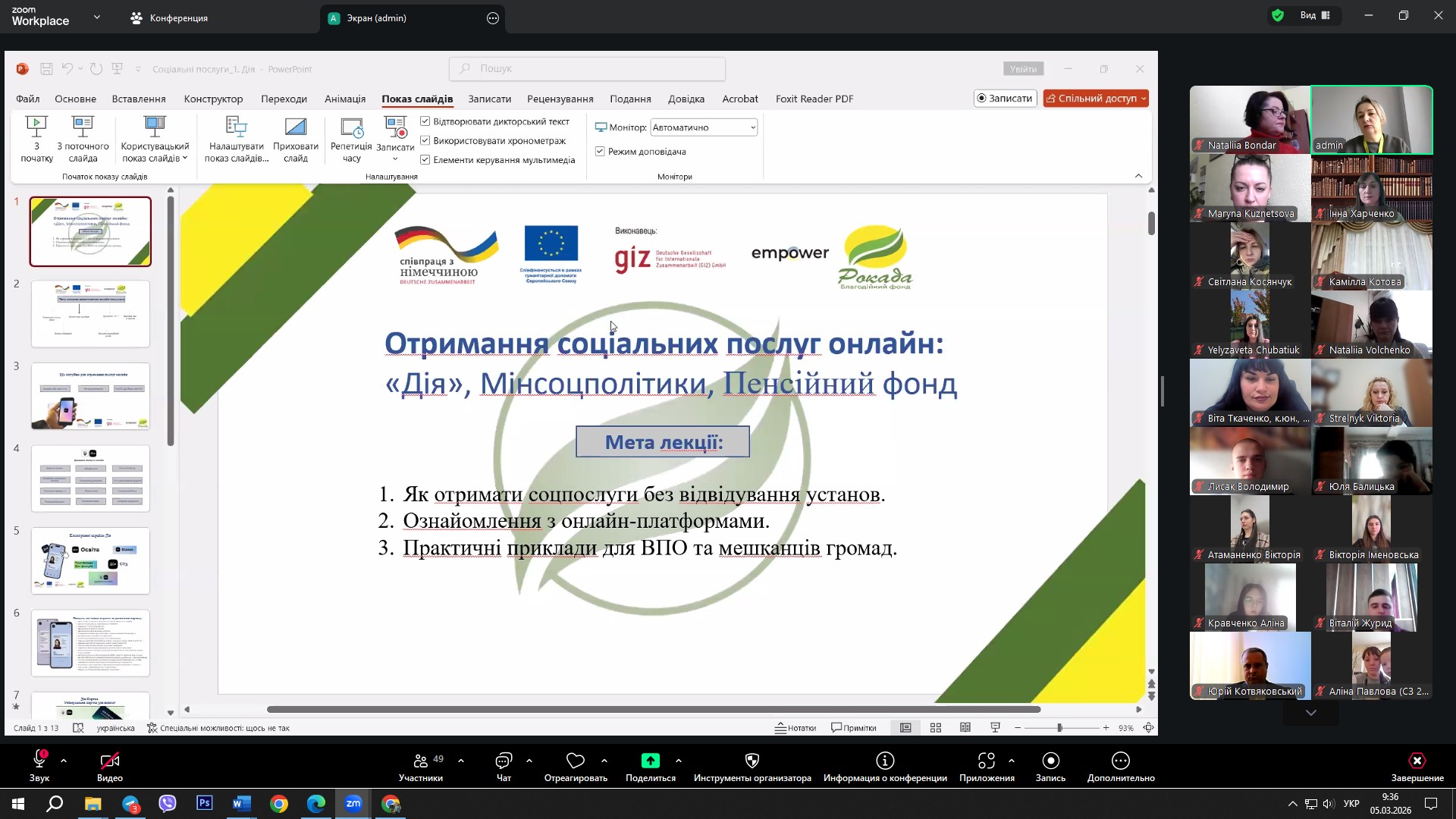Screen dimensions: 1456x819
Task: Disable presenter view checkbox
Action: click(x=600, y=152)
